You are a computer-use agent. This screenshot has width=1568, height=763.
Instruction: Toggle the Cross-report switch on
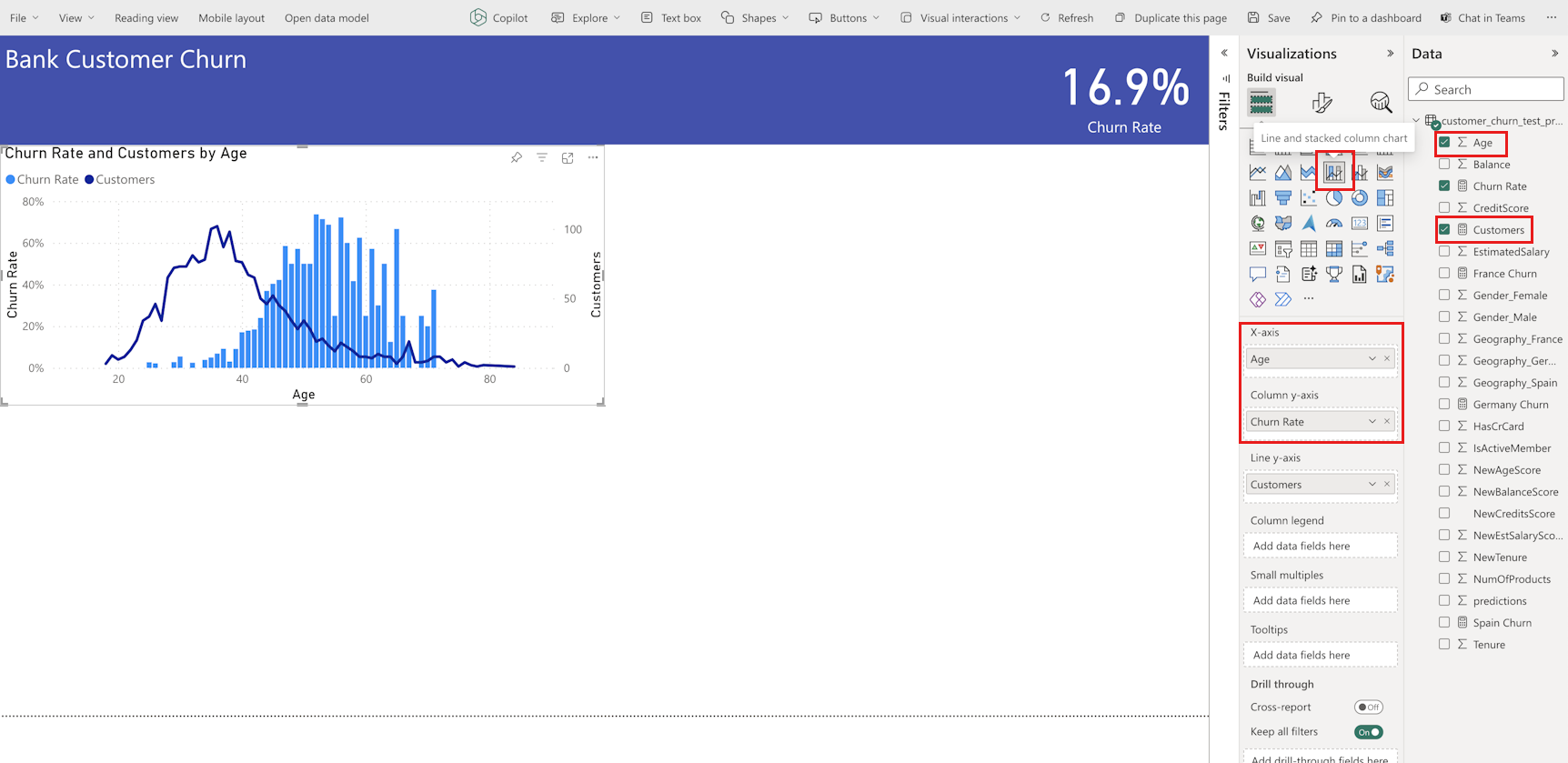(1369, 707)
